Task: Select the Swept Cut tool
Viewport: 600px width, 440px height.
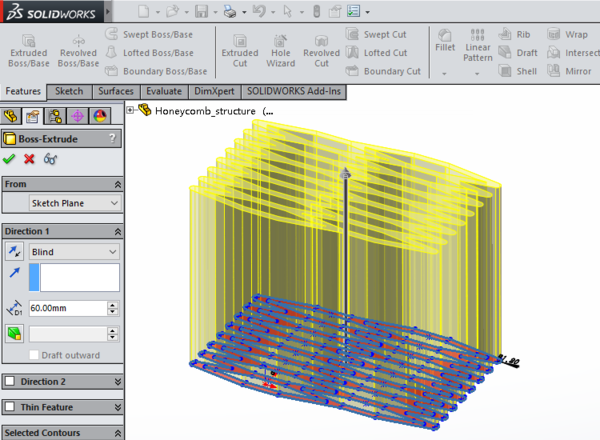Action: [x=376, y=34]
